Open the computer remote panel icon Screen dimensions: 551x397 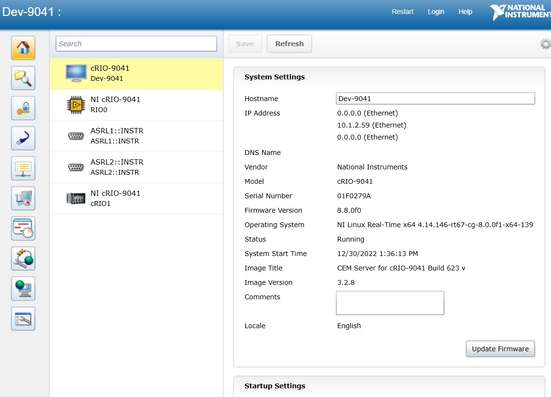click(x=23, y=198)
